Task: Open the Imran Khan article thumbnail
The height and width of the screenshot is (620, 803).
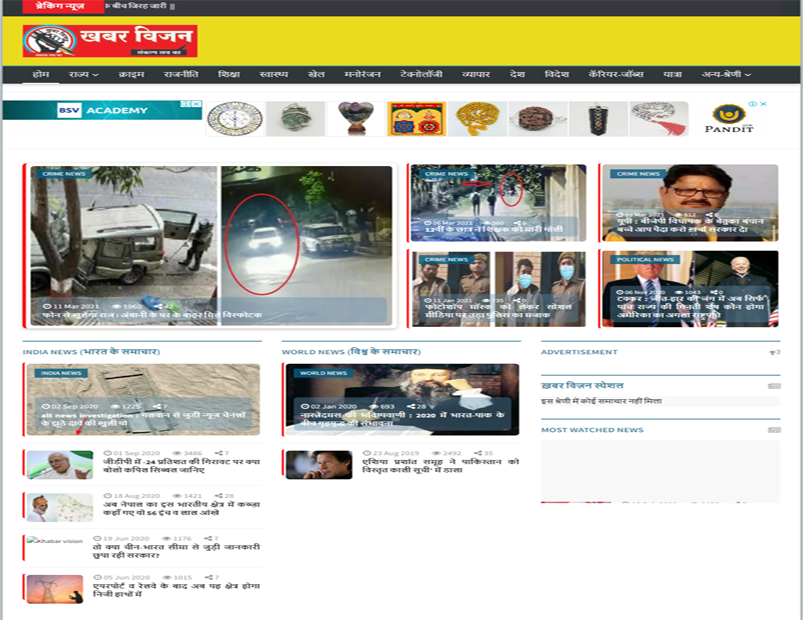Action: pos(318,465)
